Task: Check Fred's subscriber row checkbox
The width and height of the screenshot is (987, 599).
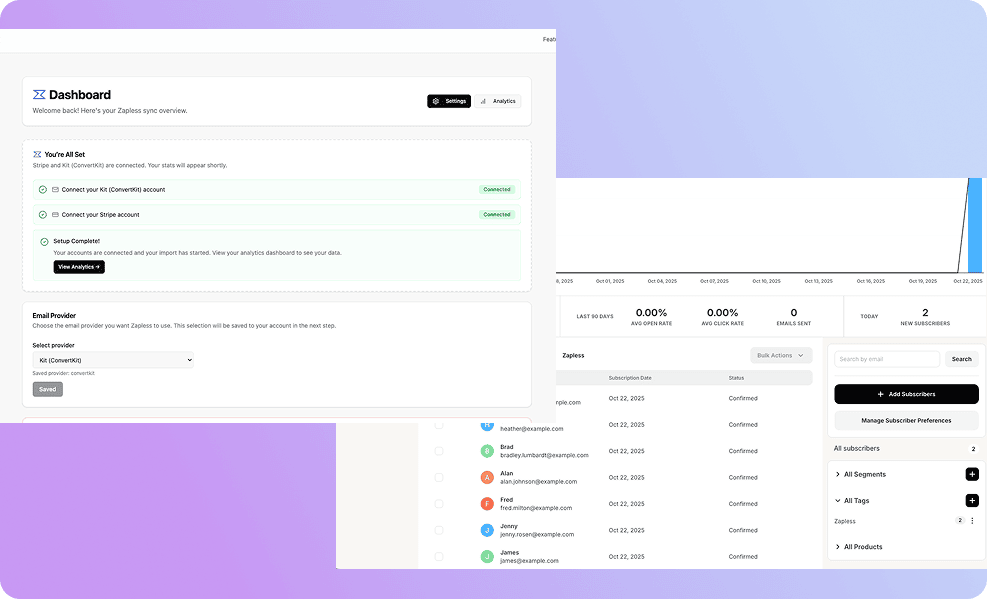Action: (437, 503)
